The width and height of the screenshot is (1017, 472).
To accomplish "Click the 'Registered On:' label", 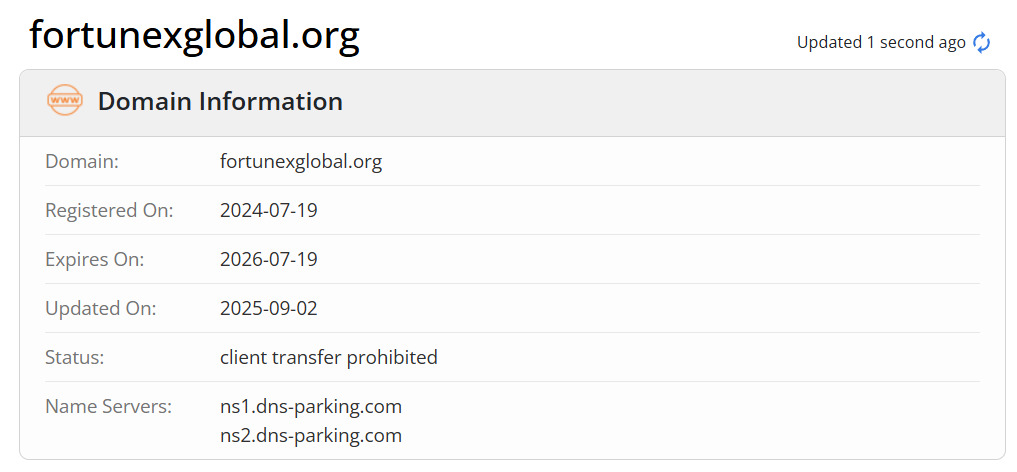I will pos(109,210).
